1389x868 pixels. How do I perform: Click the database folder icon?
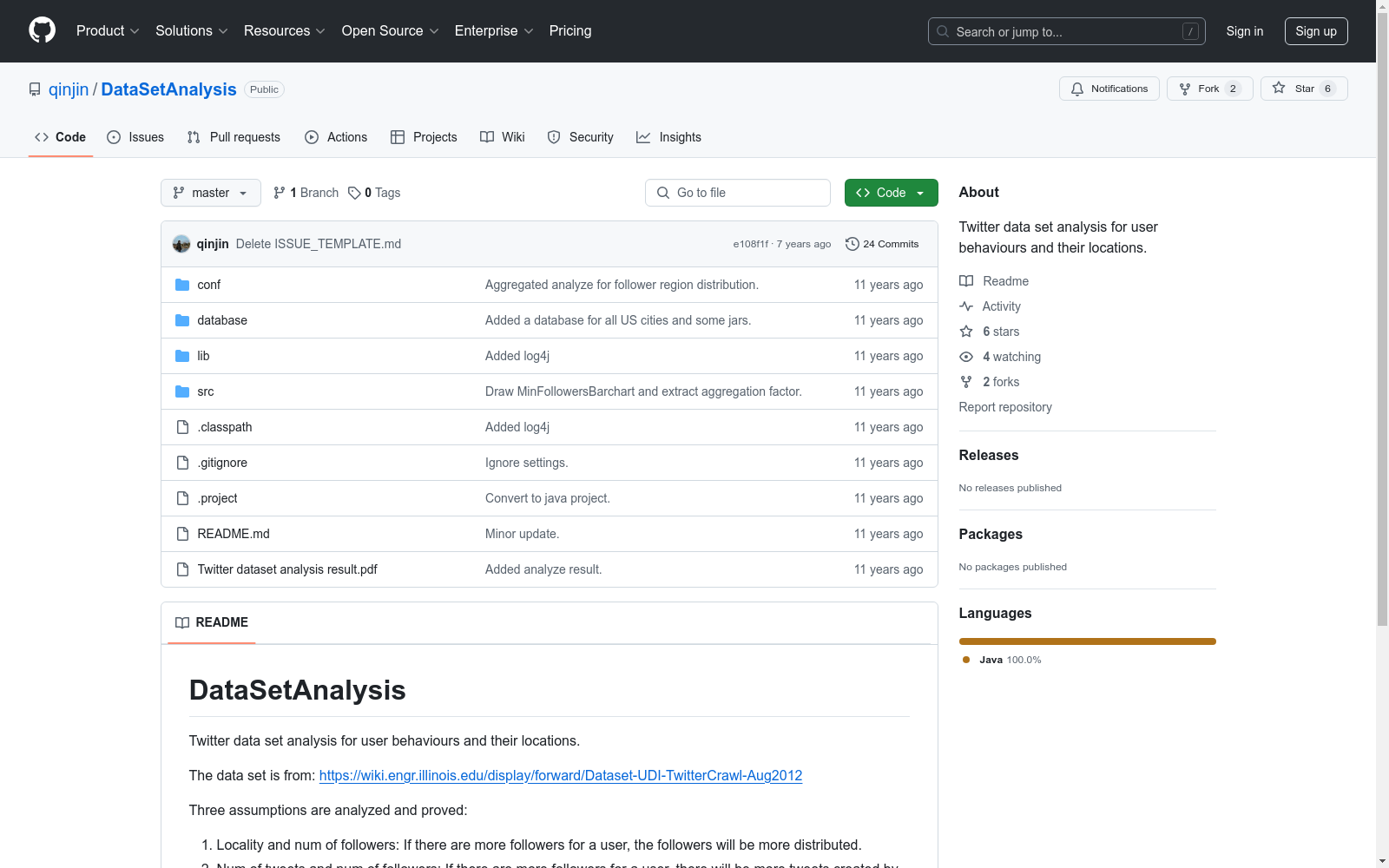pyautogui.click(x=182, y=320)
